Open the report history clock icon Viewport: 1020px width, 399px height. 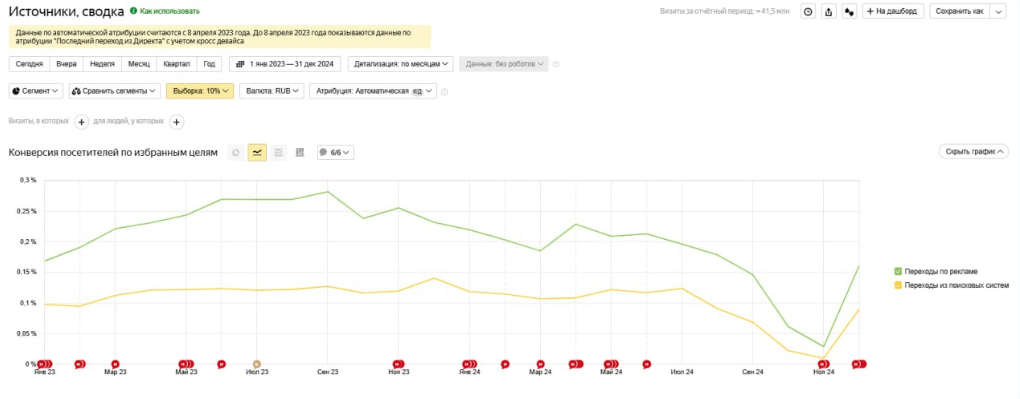807,12
